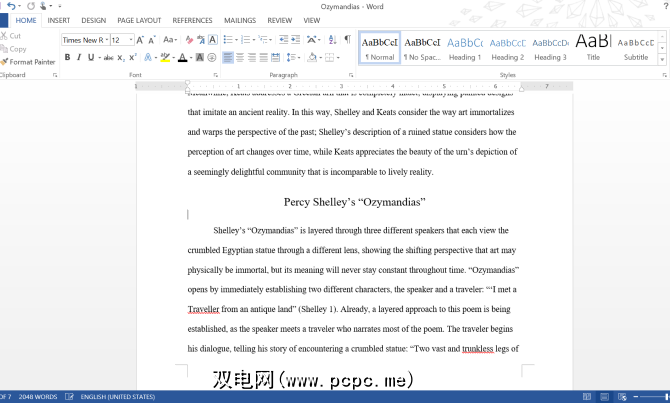
Task: Click the word count in the status bar
Action: point(39,397)
